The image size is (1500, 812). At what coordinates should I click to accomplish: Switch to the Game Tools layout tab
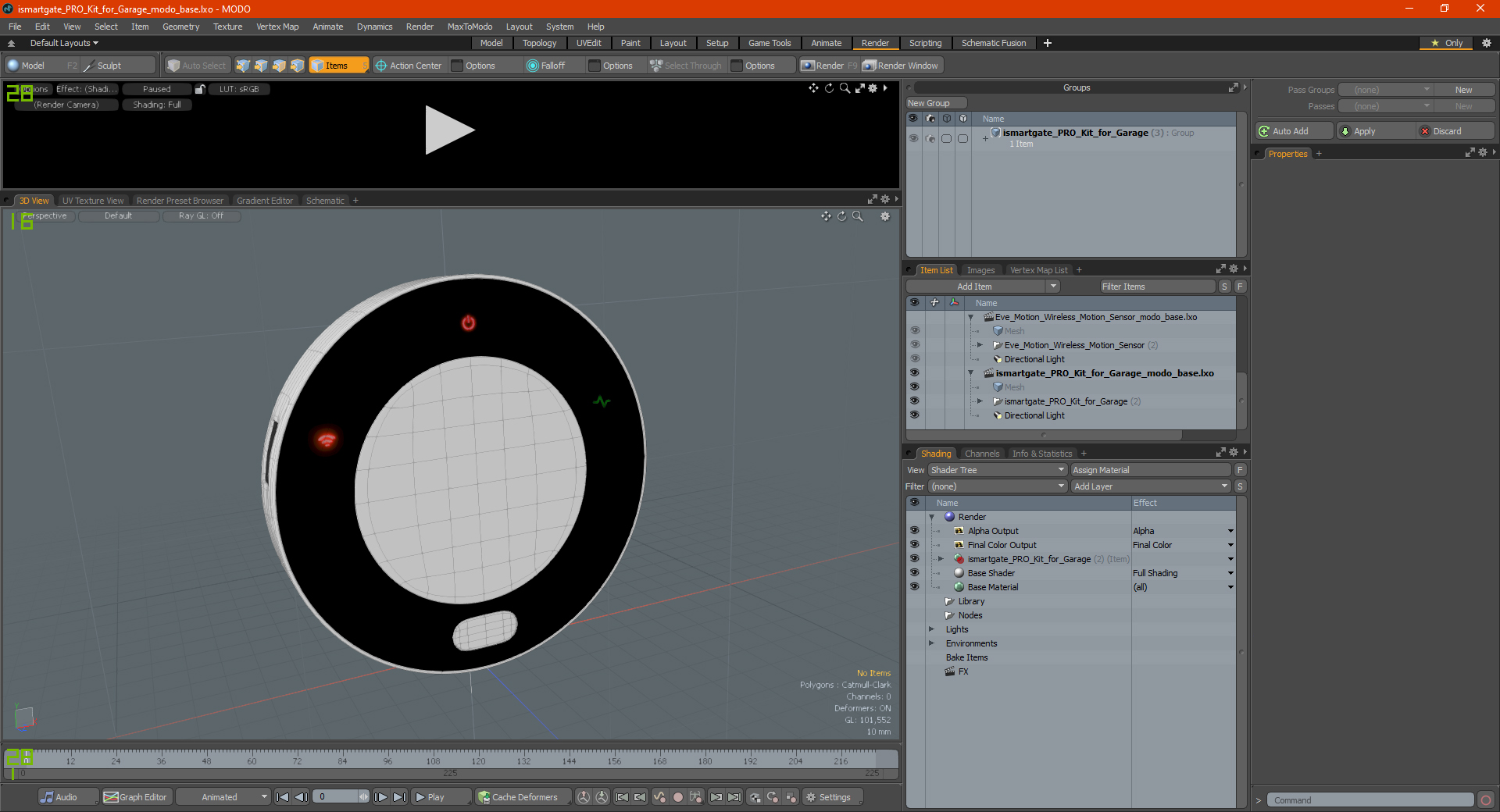[x=770, y=43]
